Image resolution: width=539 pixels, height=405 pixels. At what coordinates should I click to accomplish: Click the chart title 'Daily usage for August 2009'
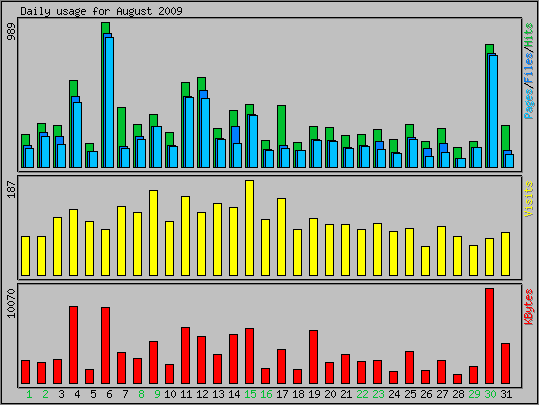pyautogui.click(x=101, y=11)
